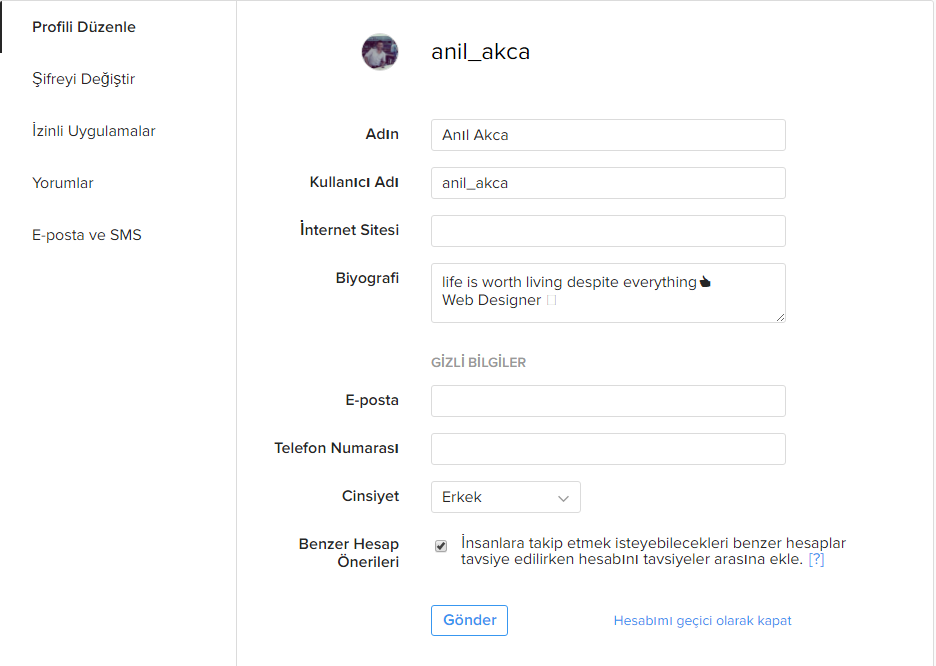The image size is (936, 666).
Task: Go to Şifreyi Değiştir in sidebar
Action: pos(84,79)
